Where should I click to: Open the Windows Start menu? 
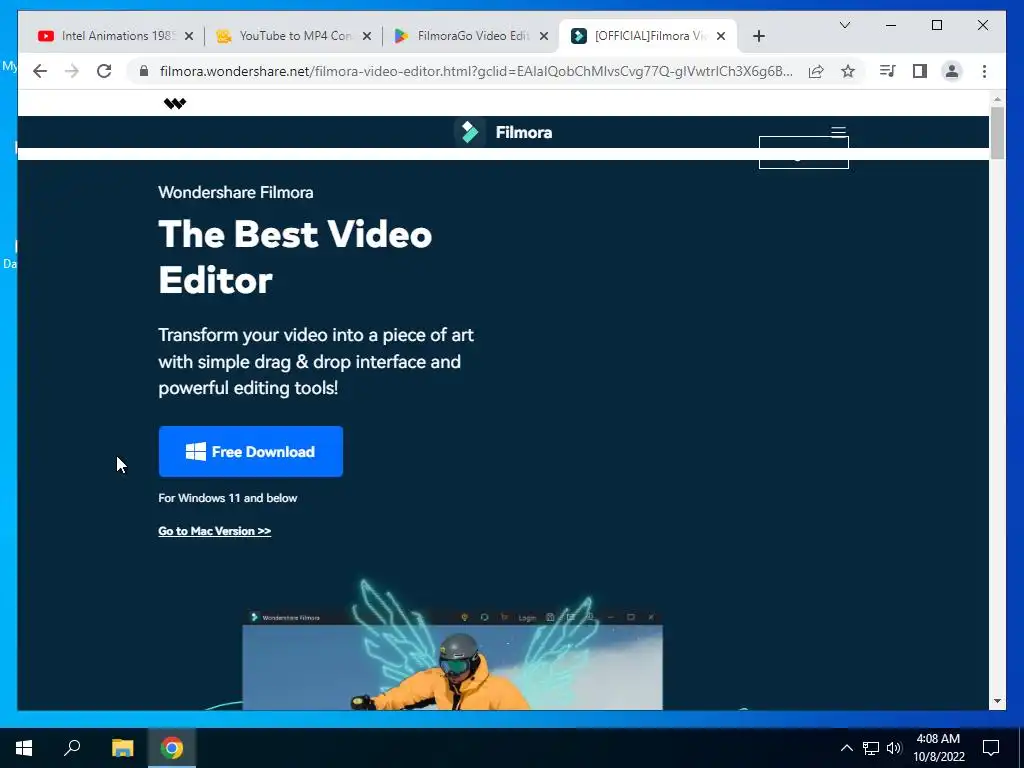click(24, 748)
